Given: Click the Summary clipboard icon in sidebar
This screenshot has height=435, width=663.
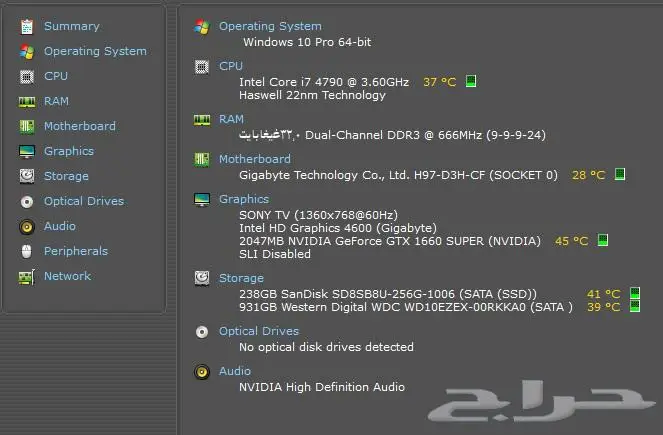Looking at the screenshot, I should click(x=26, y=26).
